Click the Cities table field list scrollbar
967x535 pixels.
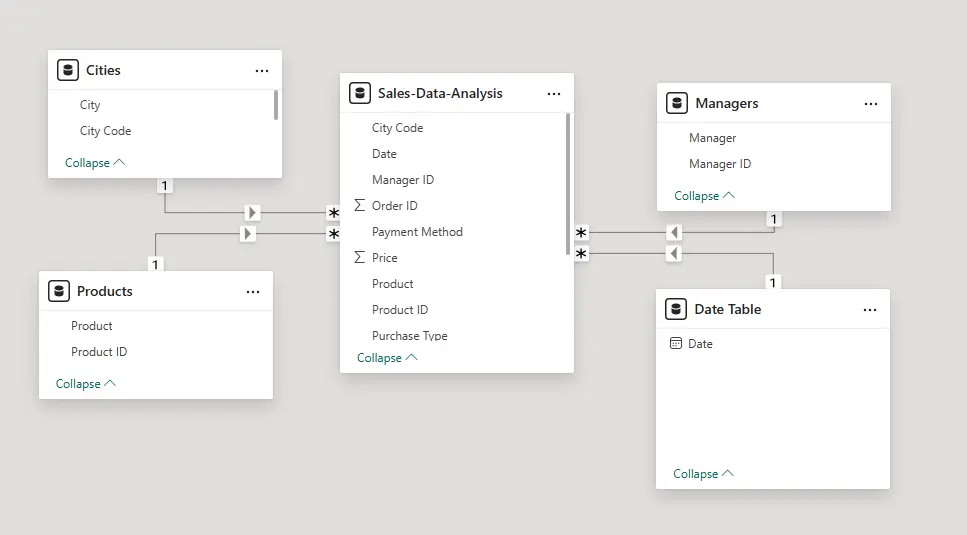point(276,105)
